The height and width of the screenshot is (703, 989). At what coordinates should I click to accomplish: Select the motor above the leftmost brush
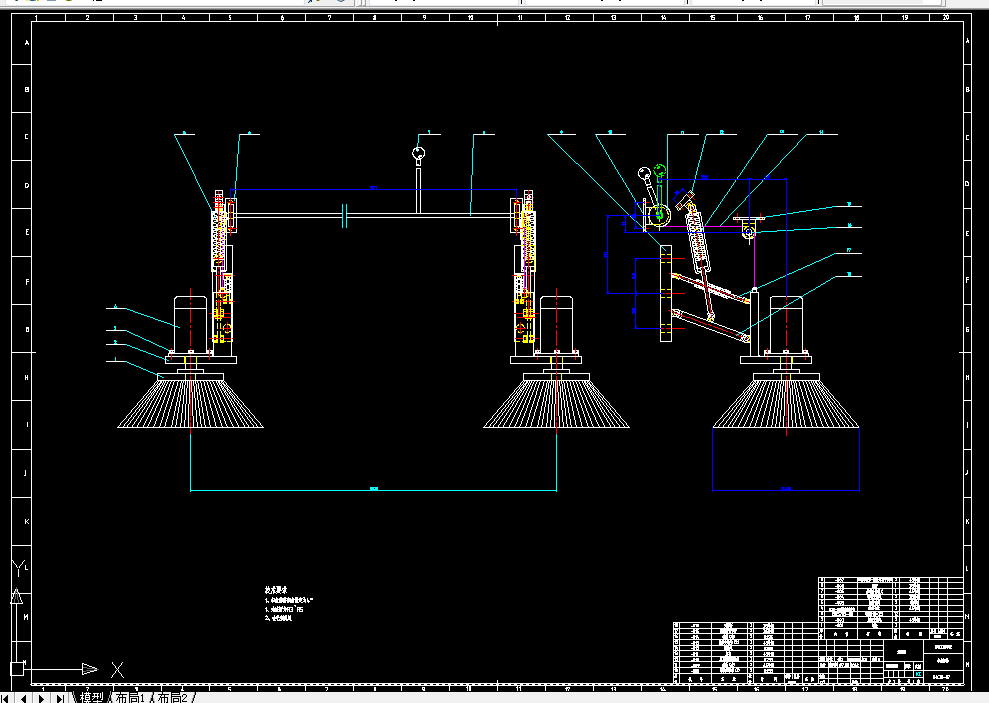click(190, 325)
